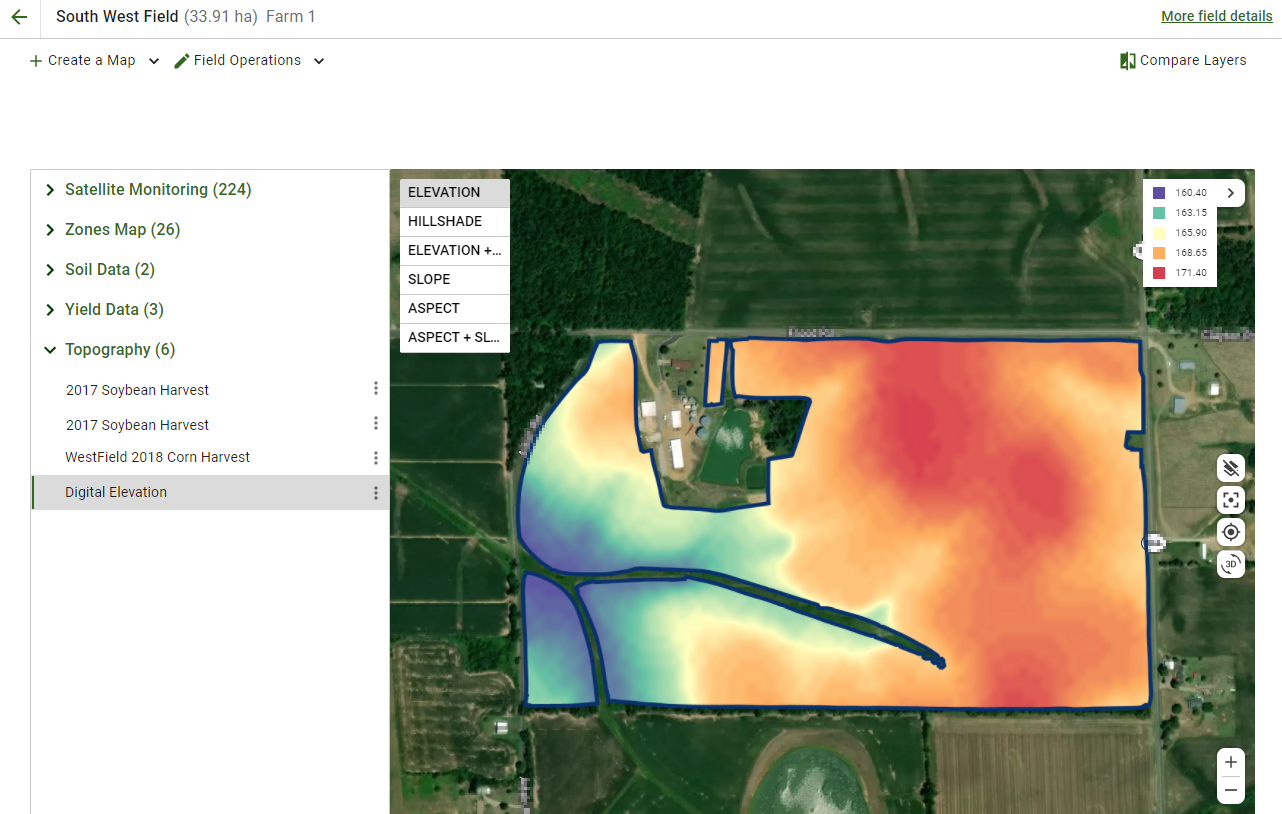Open the More field details link
Image resolution: width=1282 pixels, height=814 pixels.
(x=1217, y=17)
